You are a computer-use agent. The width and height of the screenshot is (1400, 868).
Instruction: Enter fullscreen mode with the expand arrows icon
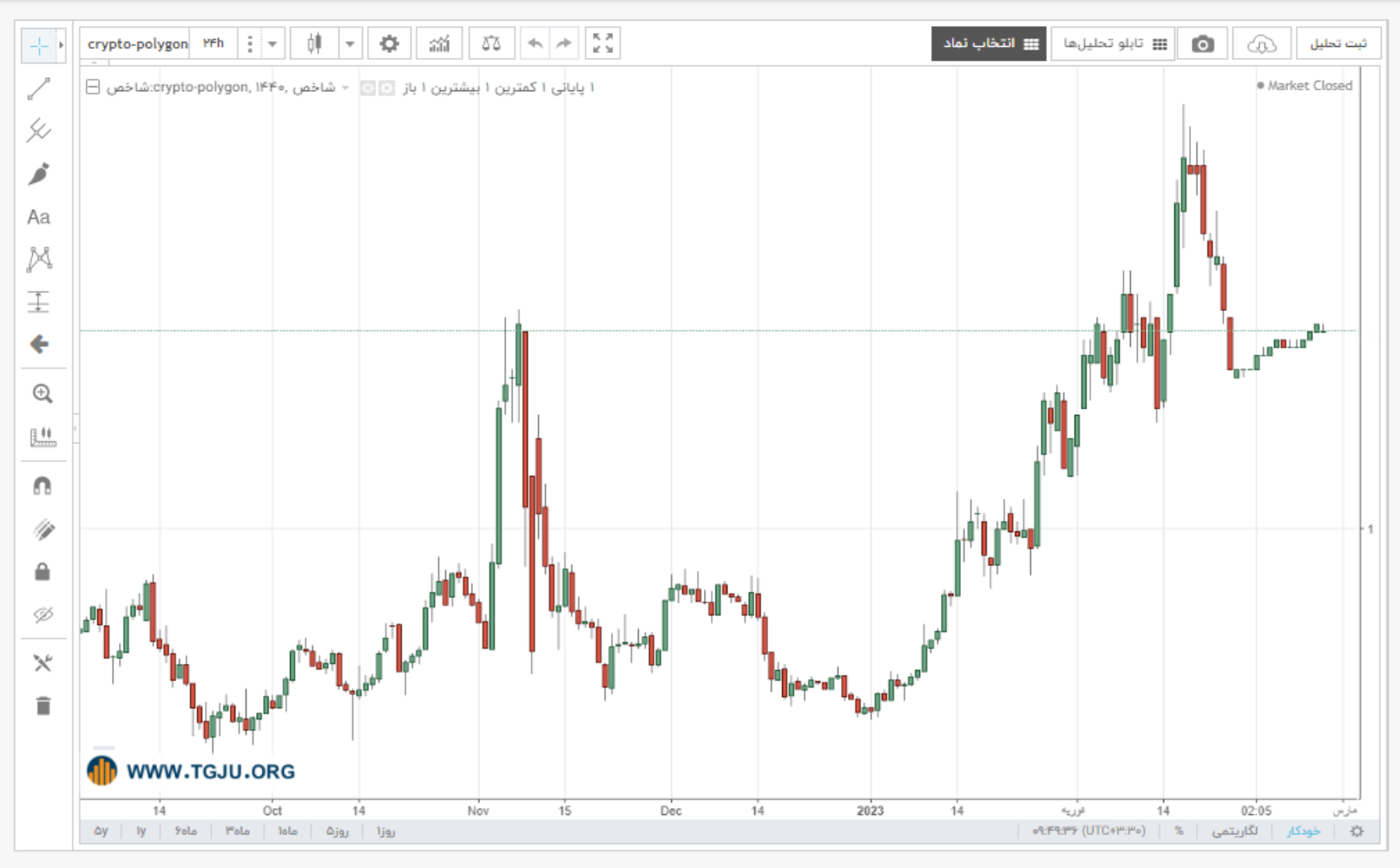[x=603, y=43]
